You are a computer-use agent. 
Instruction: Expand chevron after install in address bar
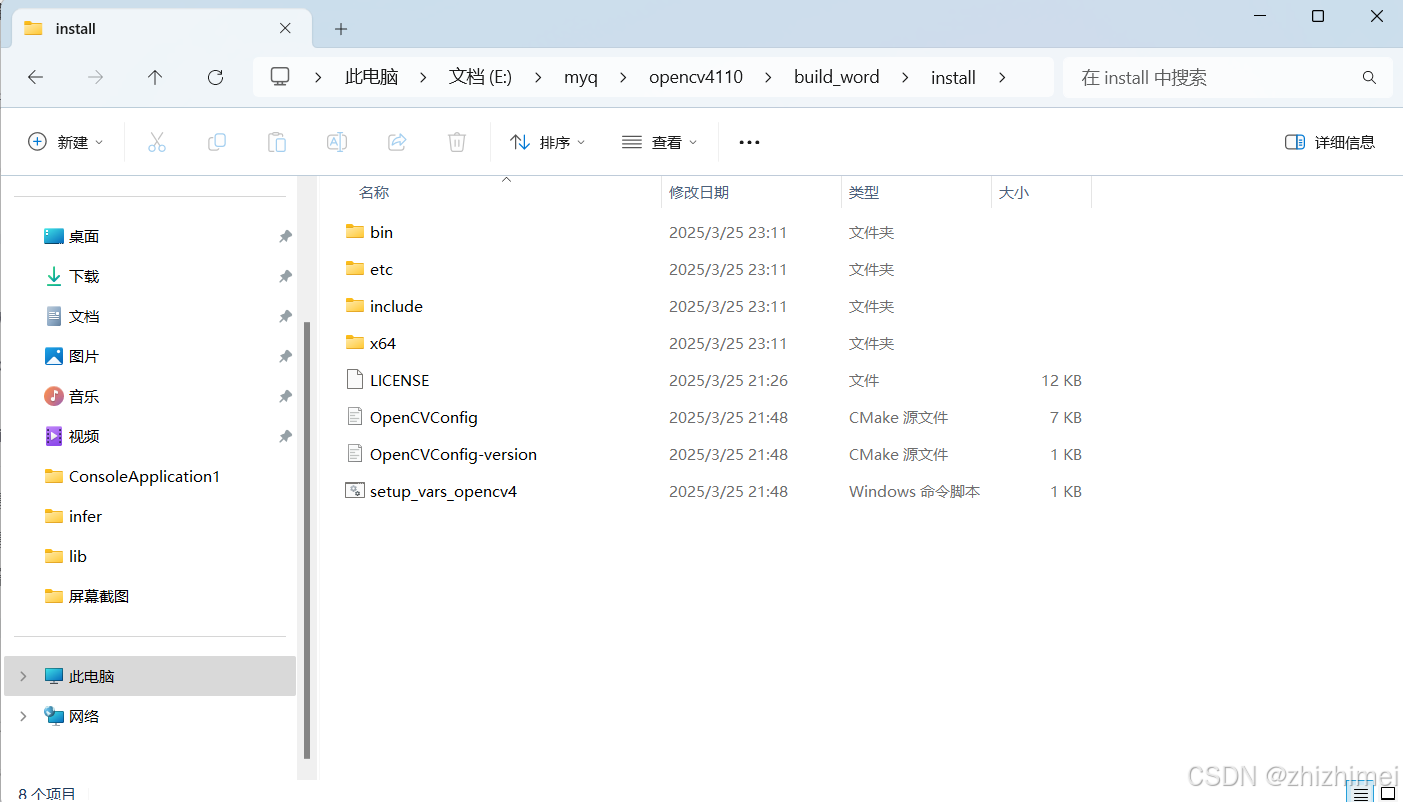pos(1002,77)
